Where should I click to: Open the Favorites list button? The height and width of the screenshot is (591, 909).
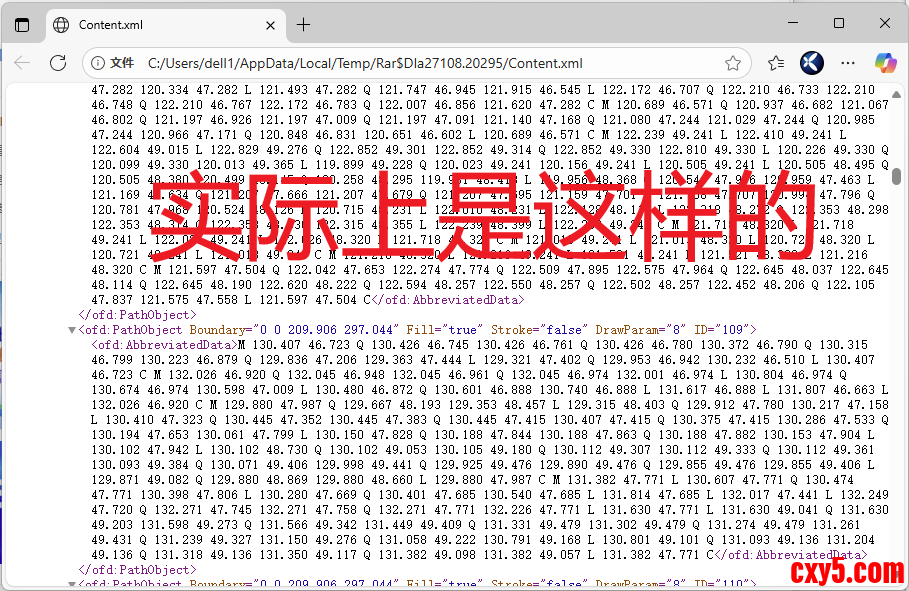click(776, 63)
